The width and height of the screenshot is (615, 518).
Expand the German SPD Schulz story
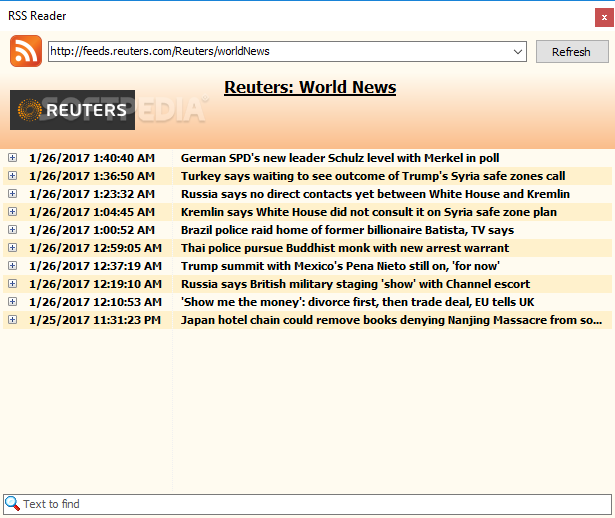pyautogui.click(x=13, y=158)
